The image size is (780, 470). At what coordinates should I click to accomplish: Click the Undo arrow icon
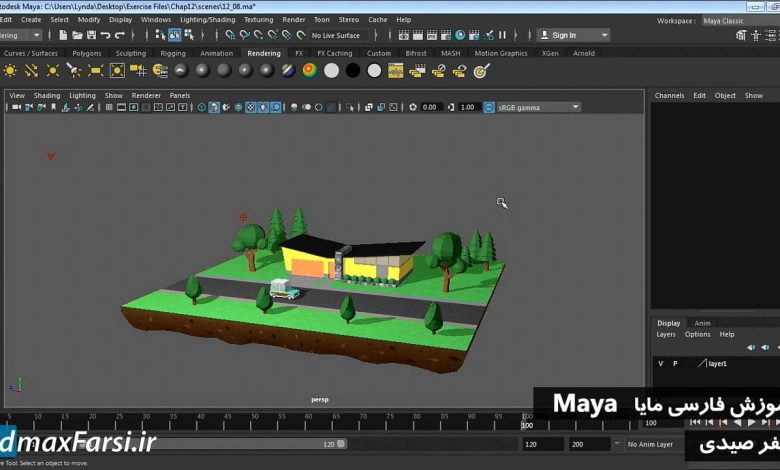coord(104,35)
